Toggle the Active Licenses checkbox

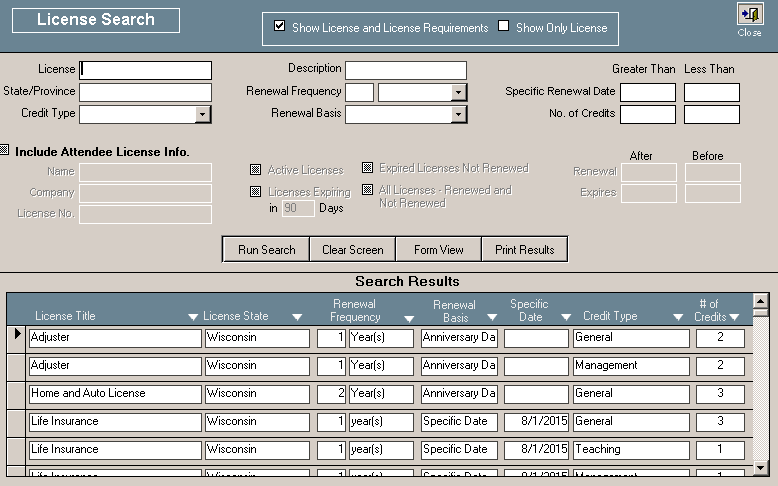click(256, 170)
